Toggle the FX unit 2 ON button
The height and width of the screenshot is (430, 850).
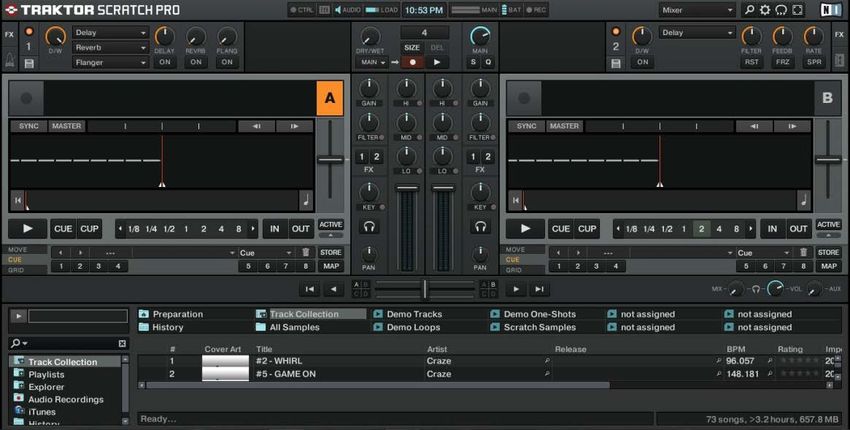642,62
